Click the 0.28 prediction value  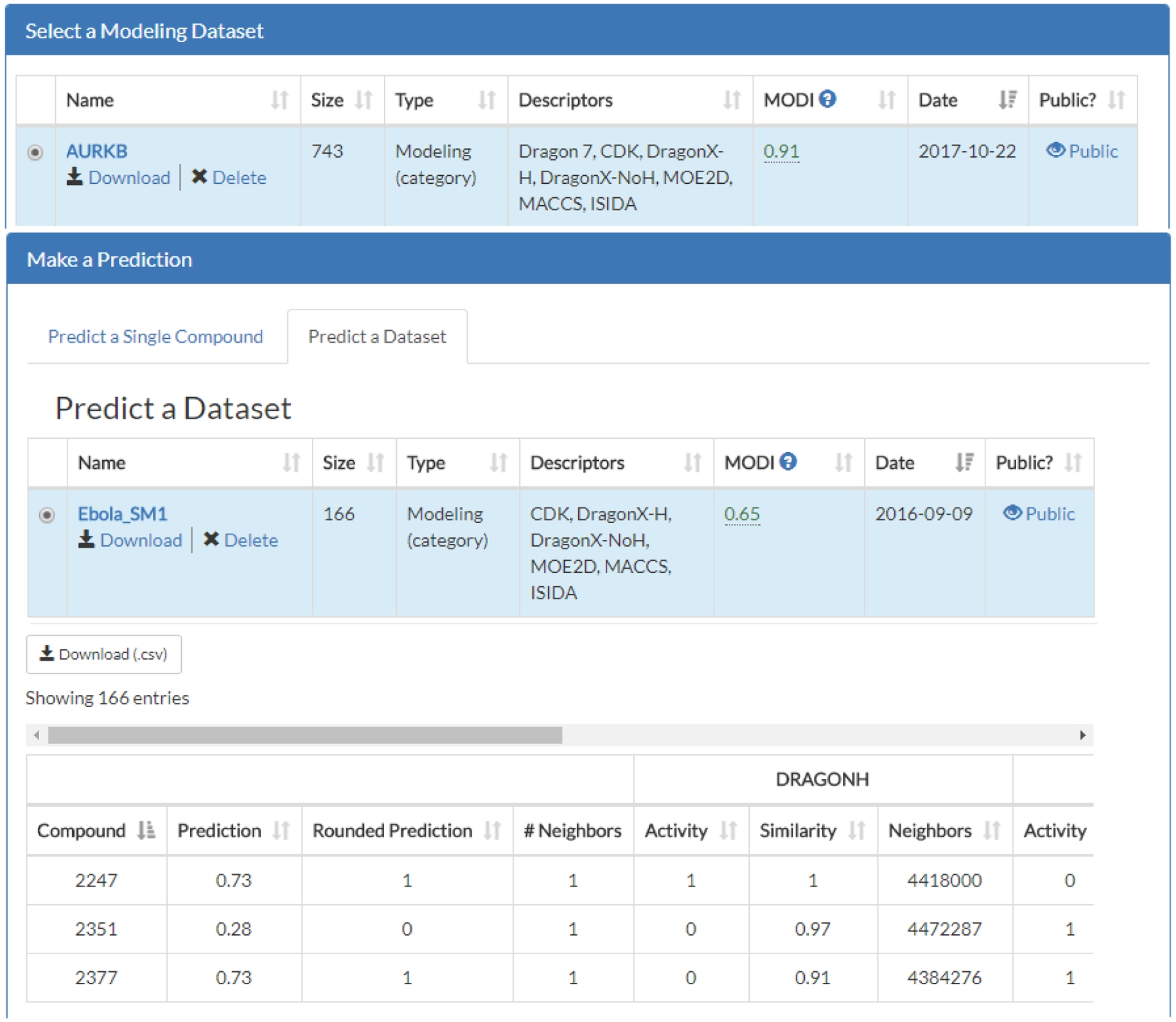tap(234, 929)
